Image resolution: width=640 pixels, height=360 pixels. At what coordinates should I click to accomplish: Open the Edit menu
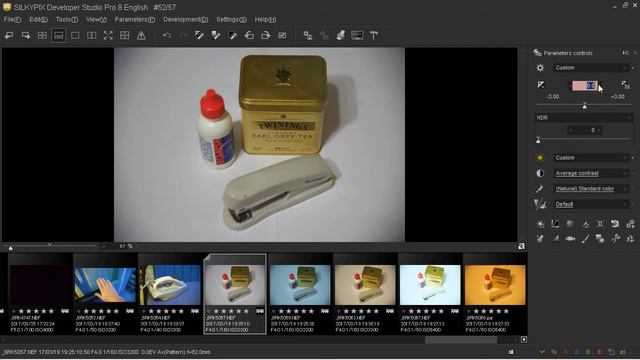click(x=38, y=19)
